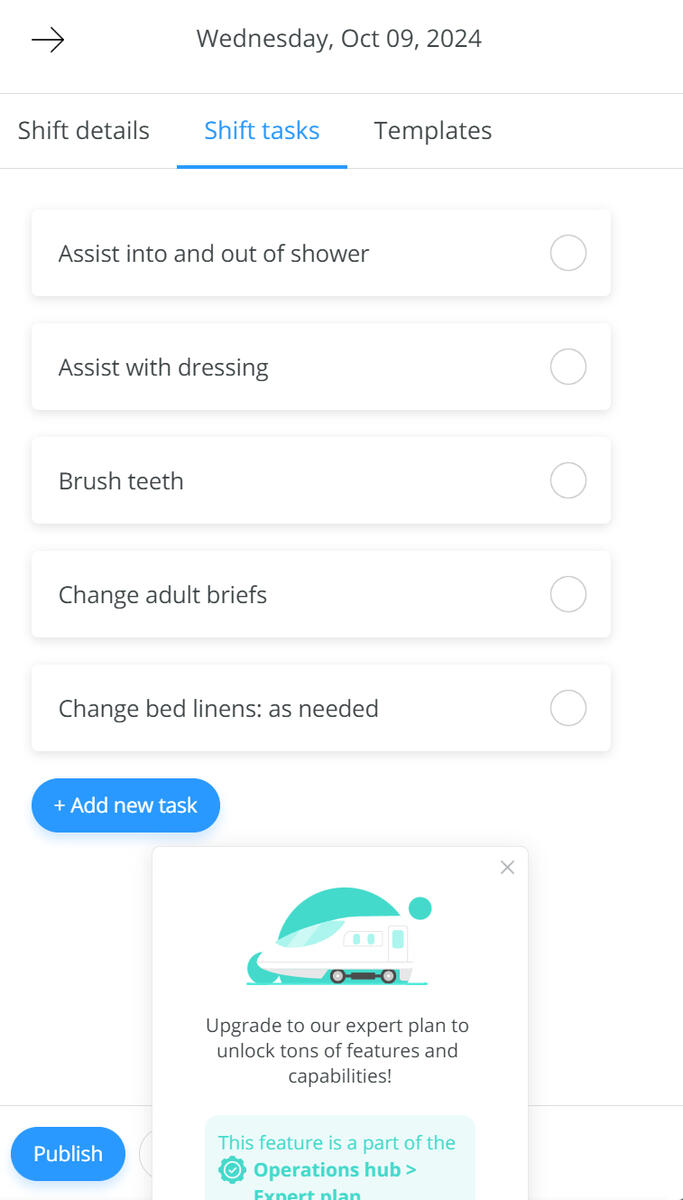
Task: Click the Wednesday, Oct 09, 2024 header
Action: (339, 38)
